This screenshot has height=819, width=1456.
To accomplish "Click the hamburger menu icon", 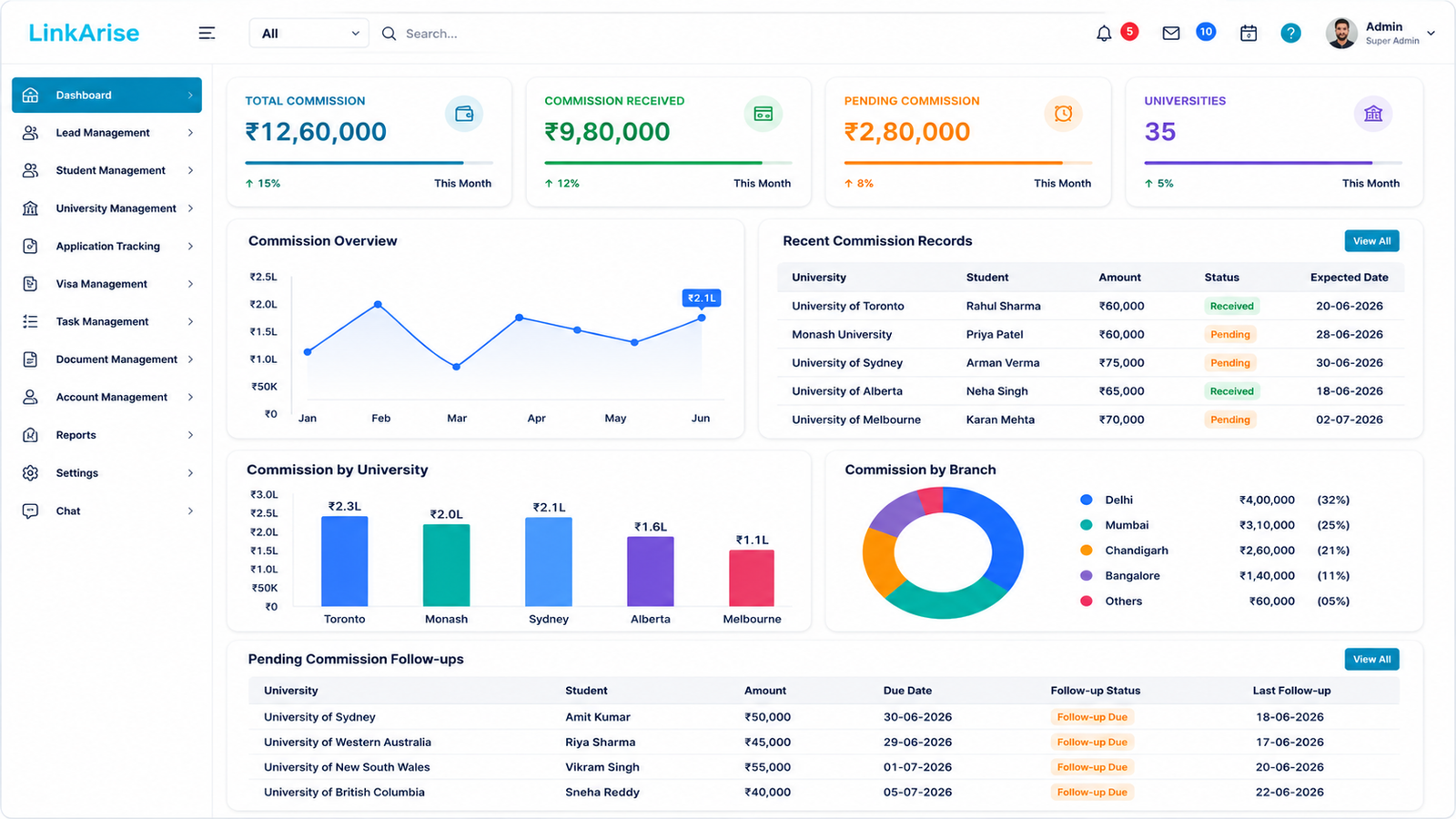I will pyautogui.click(x=207, y=34).
